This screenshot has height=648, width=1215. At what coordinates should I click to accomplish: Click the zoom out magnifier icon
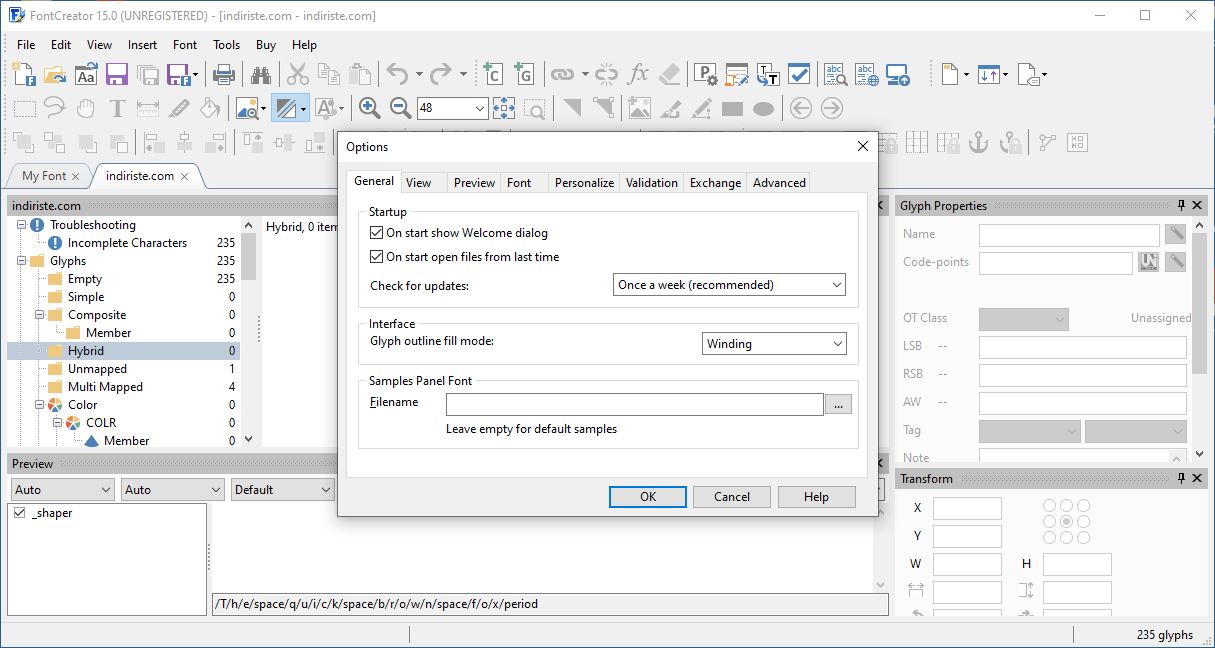400,108
